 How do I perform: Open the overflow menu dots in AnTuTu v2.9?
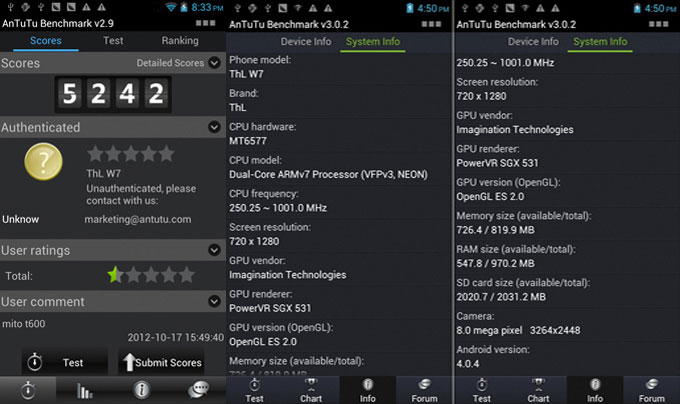tap(205, 23)
